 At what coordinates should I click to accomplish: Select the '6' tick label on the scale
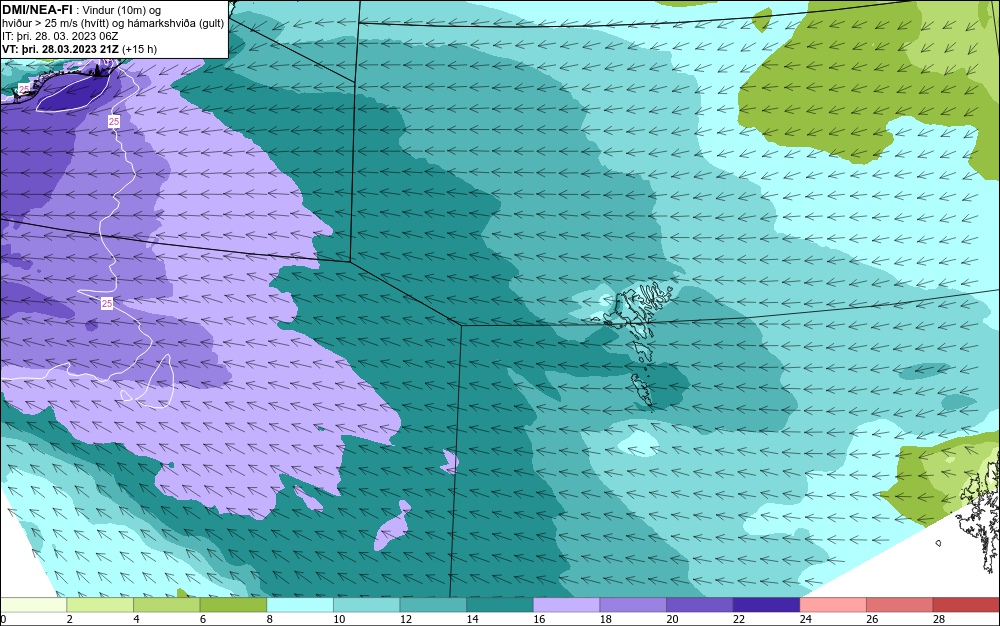pos(203,619)
